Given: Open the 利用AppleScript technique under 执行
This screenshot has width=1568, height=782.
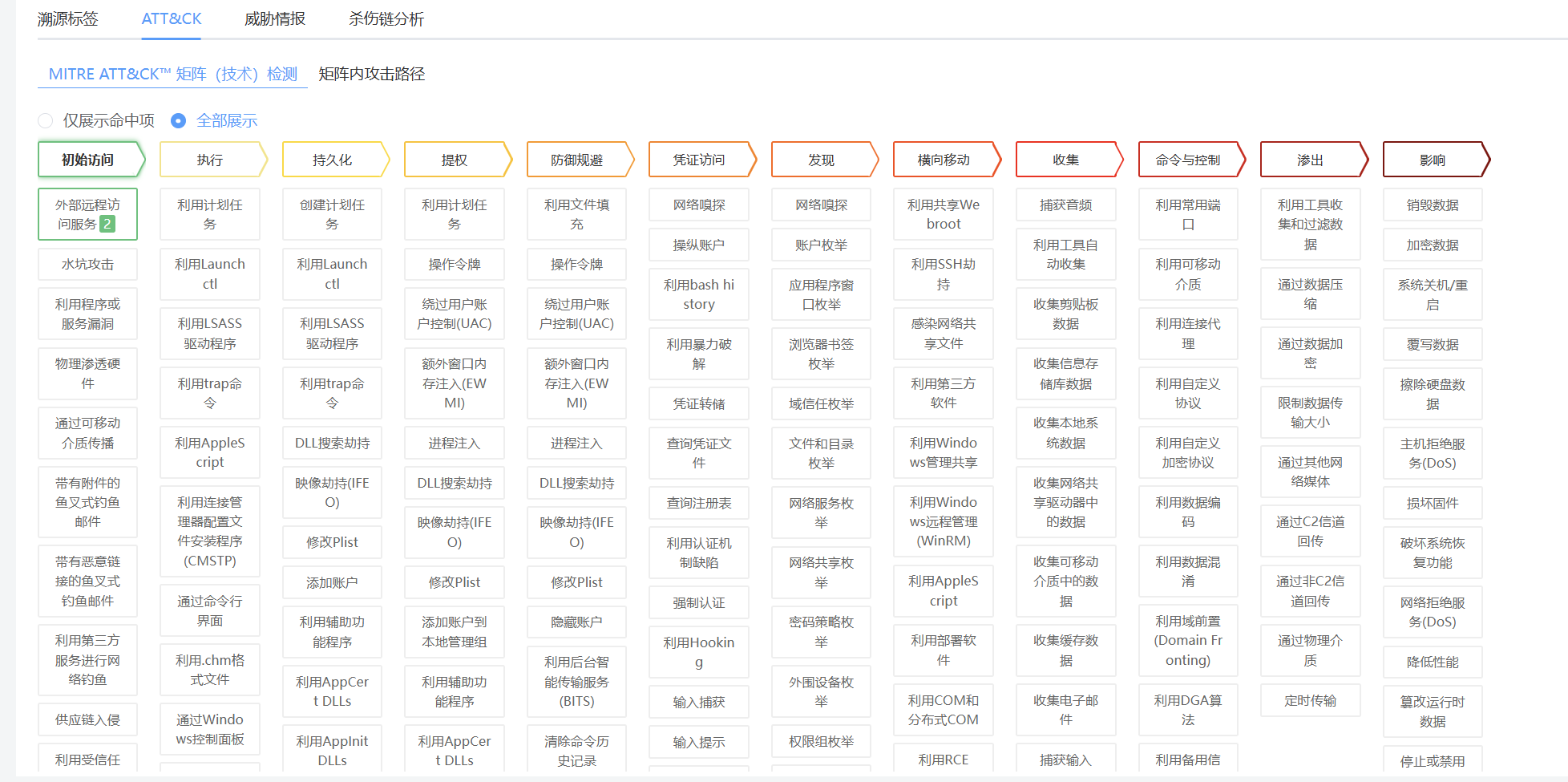Looking at the screenshot, I should (x=210, y=452).
